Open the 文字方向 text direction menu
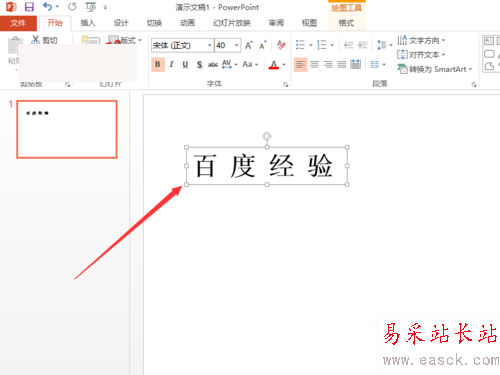Viewport: 500px width, 375px height. (421, 40)
